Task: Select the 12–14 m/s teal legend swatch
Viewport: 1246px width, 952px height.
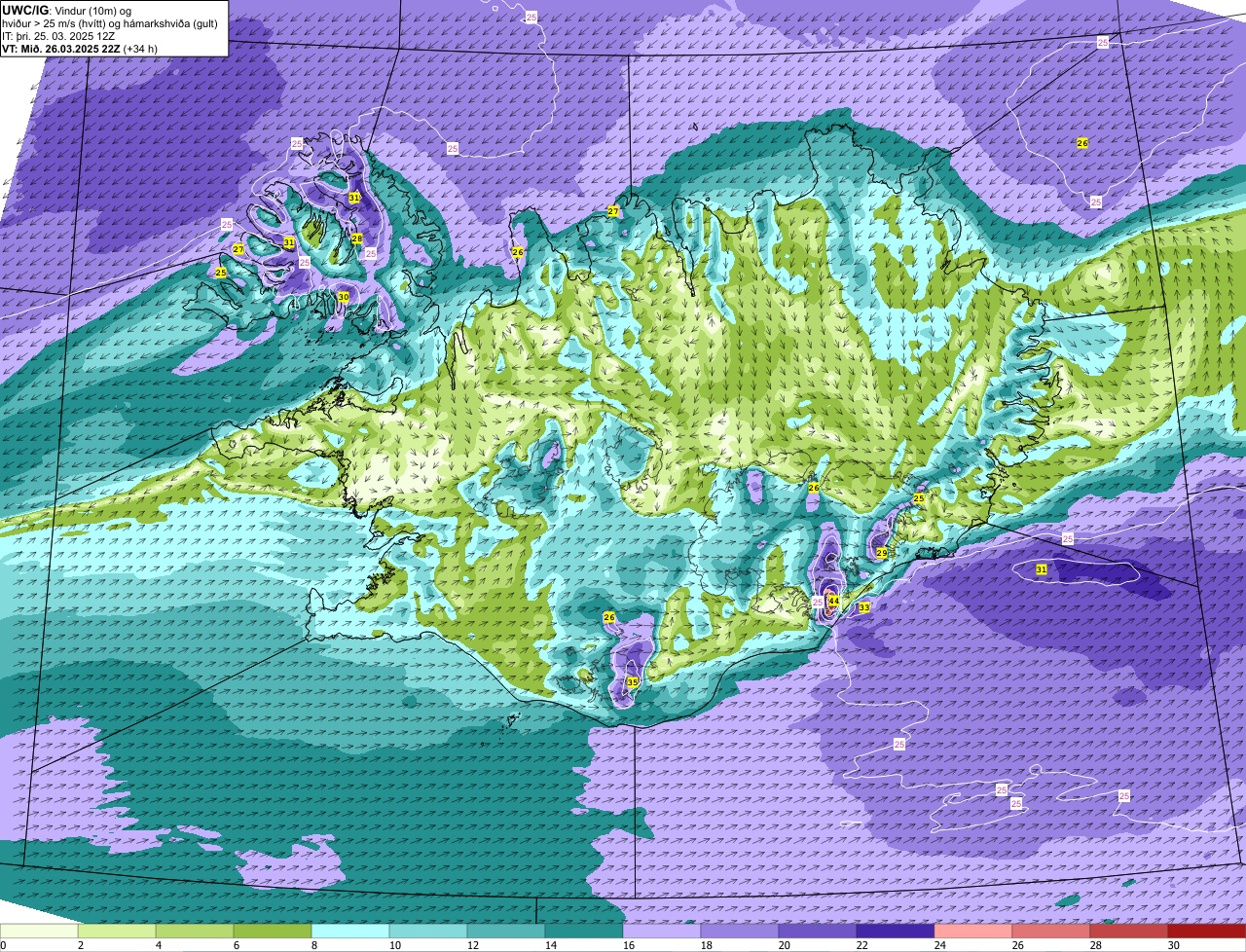Action: (x=506, y=932)
